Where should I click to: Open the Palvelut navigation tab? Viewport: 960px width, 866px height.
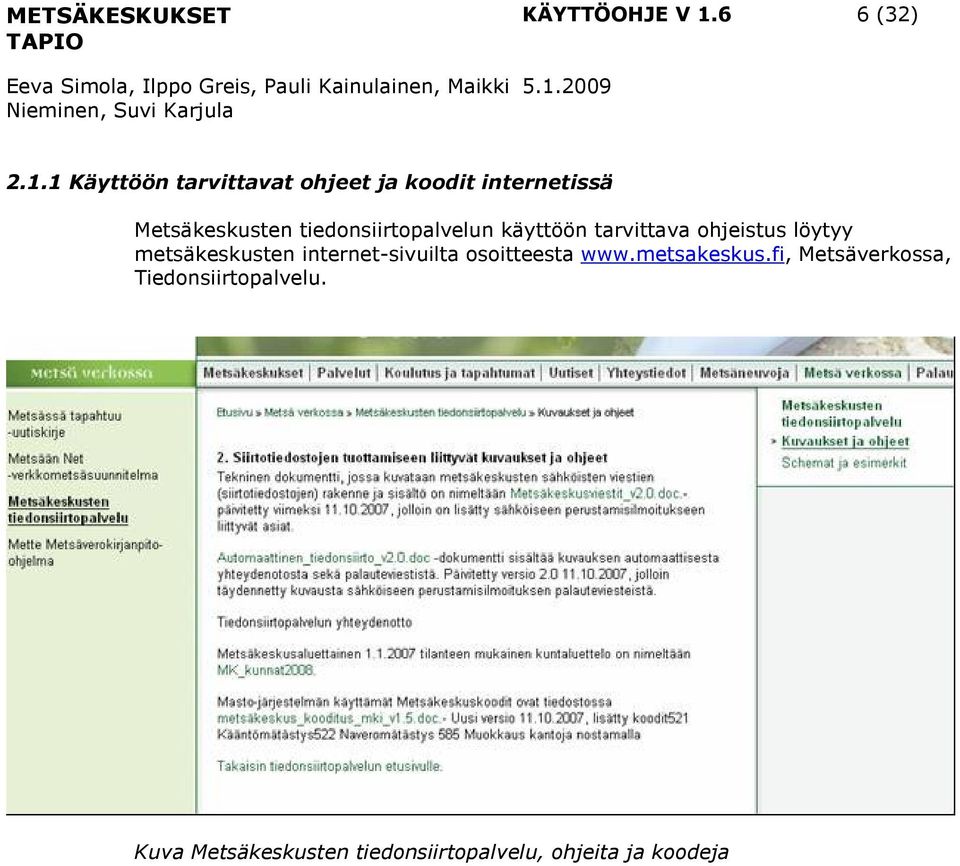pyautogui.click(x=343, y=372)
